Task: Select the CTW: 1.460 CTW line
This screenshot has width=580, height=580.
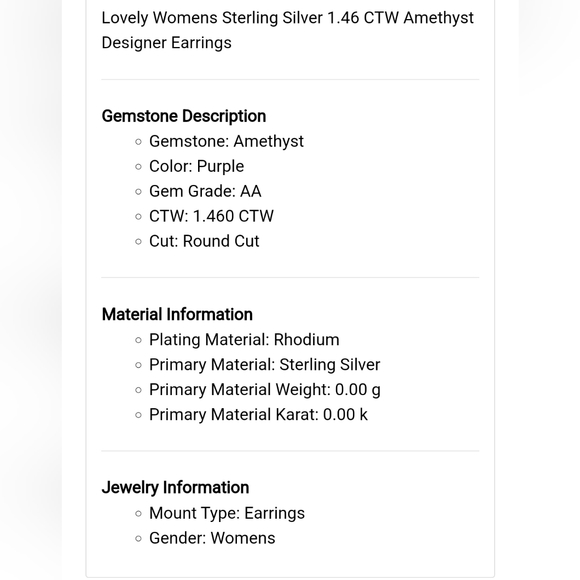Action: 211,216
